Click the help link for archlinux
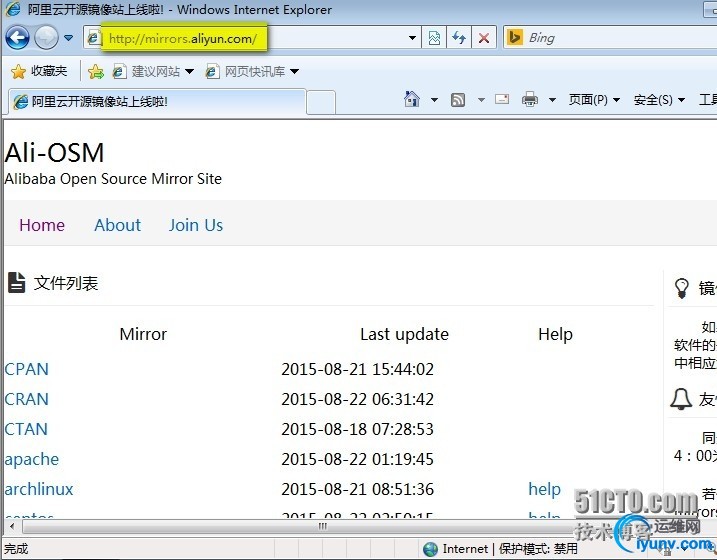Viewport: 717px width, 560px height. (x=544, y=489)
